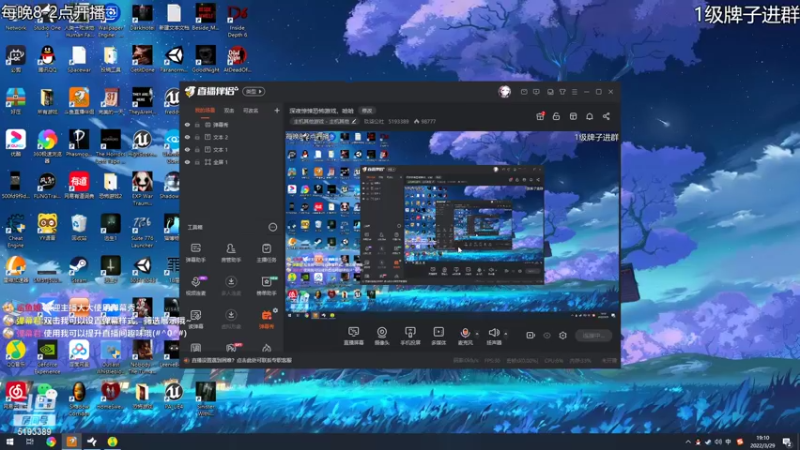Open the taskbar notification center icon
The image size is (800, 450).
coord(787,442)
